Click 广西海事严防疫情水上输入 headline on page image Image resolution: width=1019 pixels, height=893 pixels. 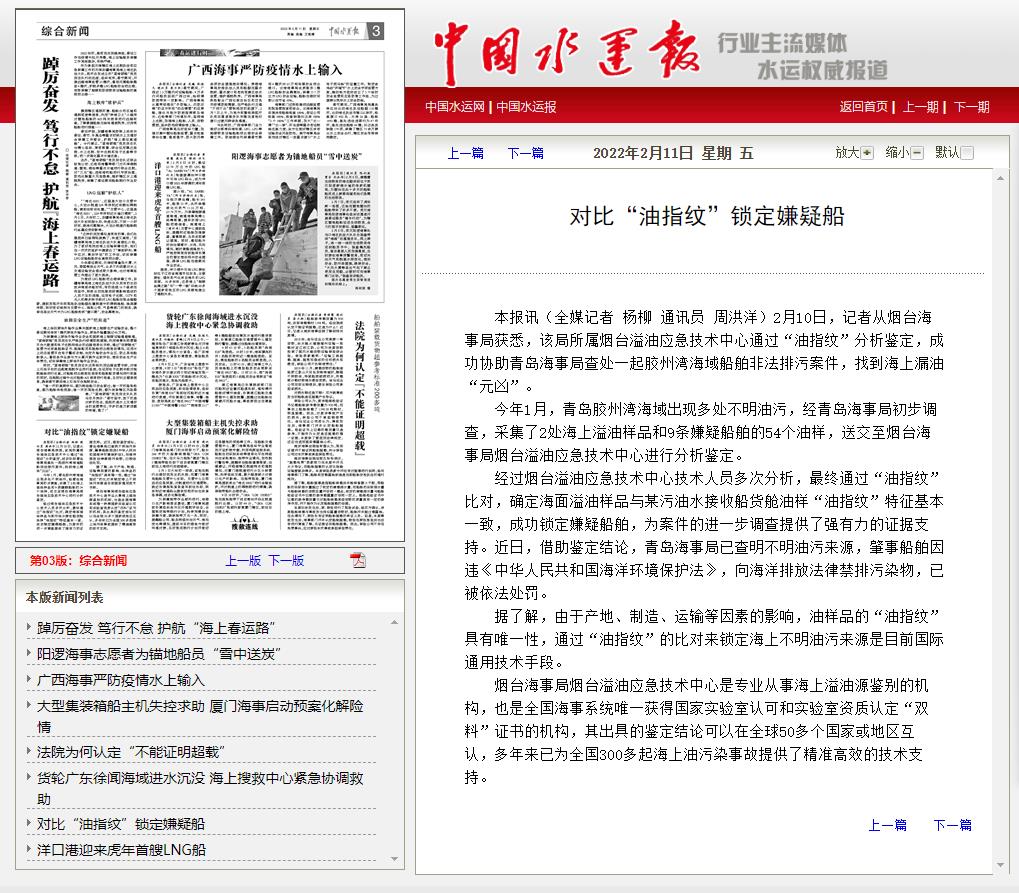(x=264, y=70)
